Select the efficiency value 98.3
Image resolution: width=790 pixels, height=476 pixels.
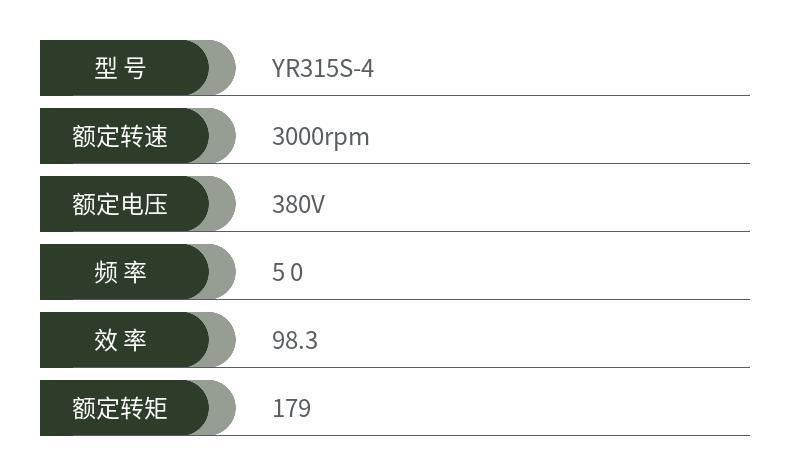pyautogui.click(x=295, y=341)
